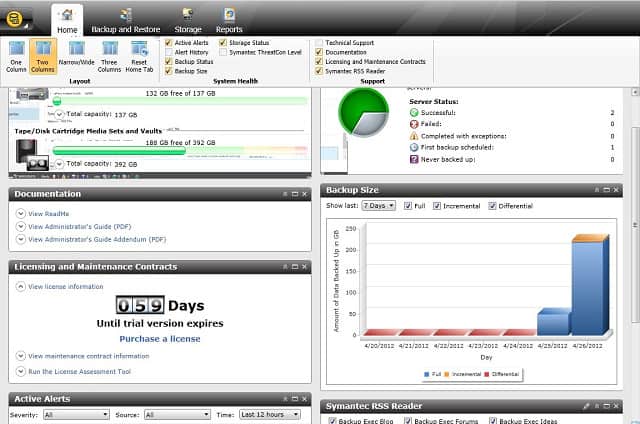Image resolution: width=640 pixels, height=424 pixels.
Task: Click the Completed with exceptions warning icon
Action: [414, 135]
